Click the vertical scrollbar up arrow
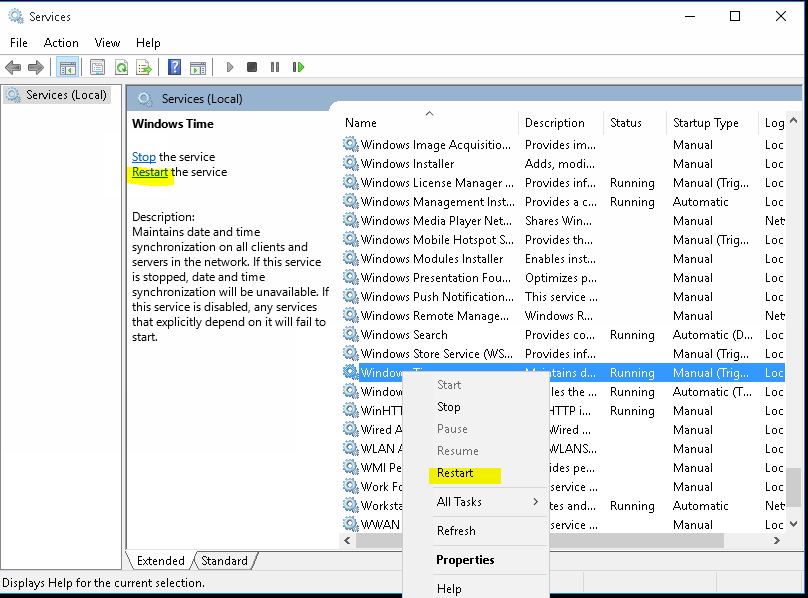Viewport: 808px width, 598px height. click(x=794, y=120)
